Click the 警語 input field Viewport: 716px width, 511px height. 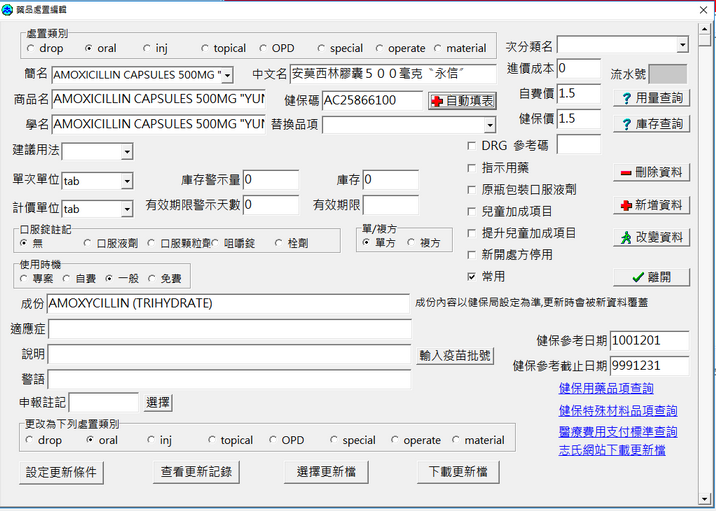coord(229,379)
